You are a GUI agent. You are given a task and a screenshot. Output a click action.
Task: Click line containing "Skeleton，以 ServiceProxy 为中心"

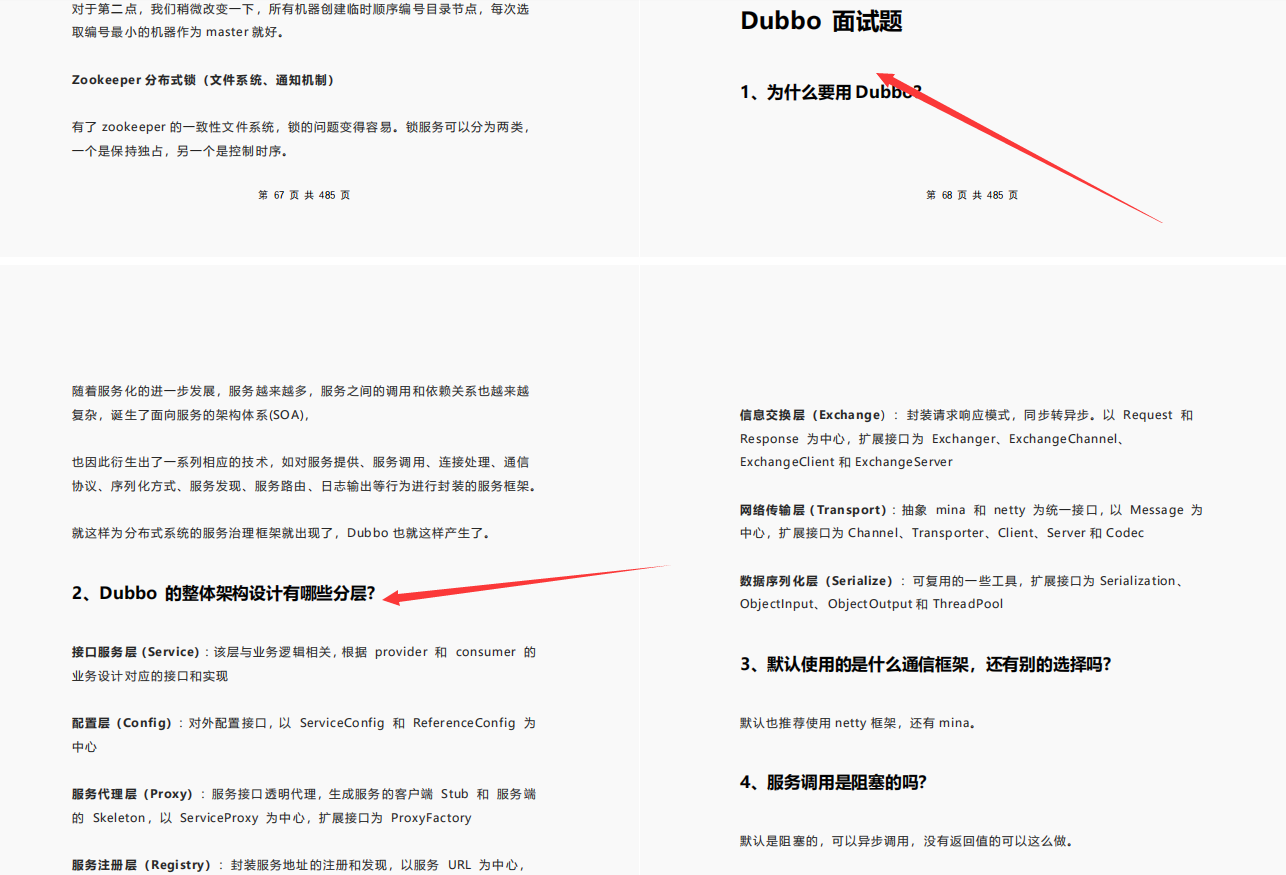271,818
